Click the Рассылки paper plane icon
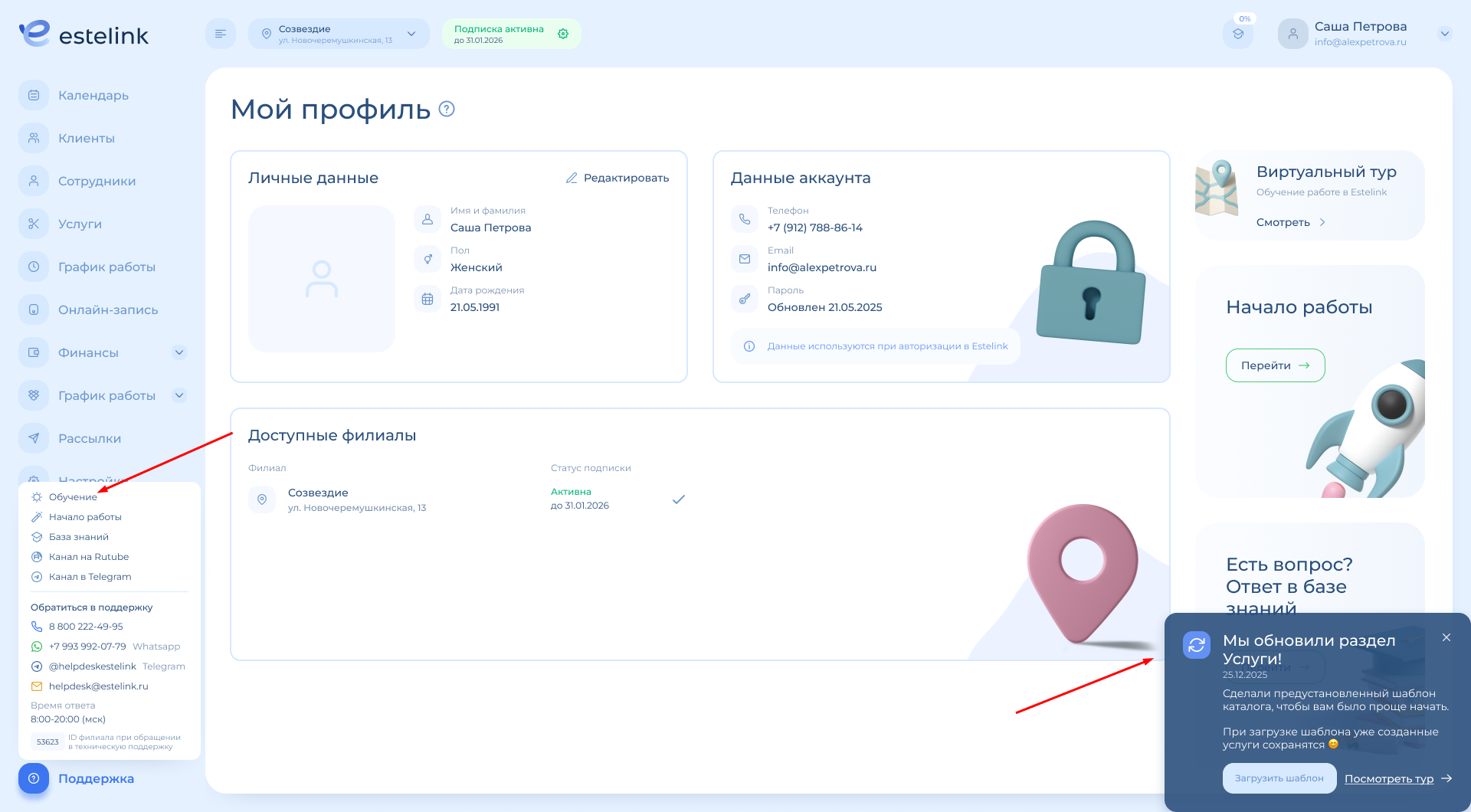1471x812 pixels. 34,439
